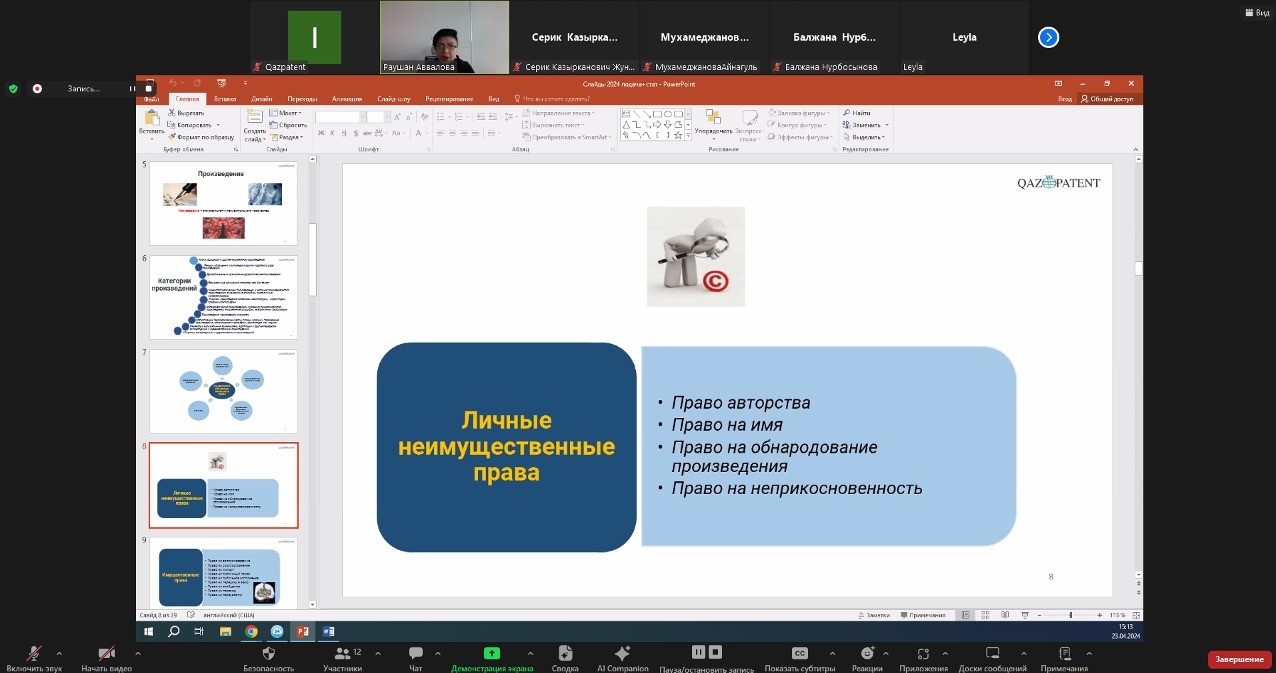Open AI Companion
Viewport: 1276px width, 673px height.
coord(622,654)
